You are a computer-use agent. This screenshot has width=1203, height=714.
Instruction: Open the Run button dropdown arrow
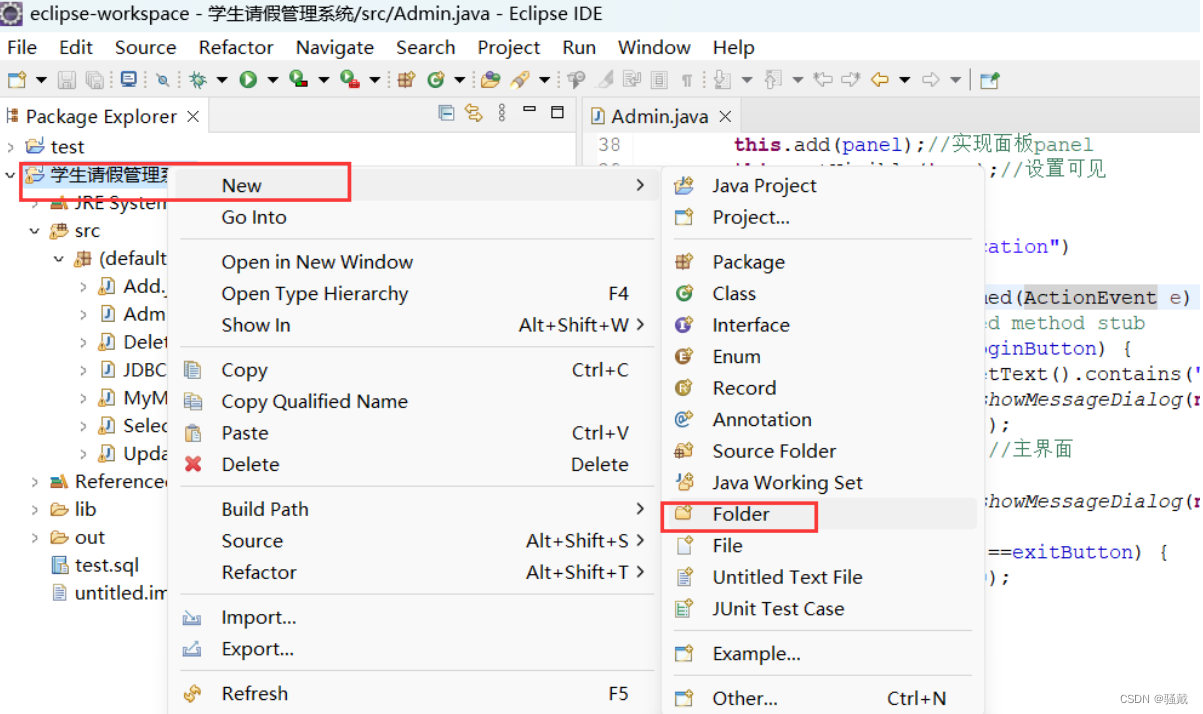272,79
